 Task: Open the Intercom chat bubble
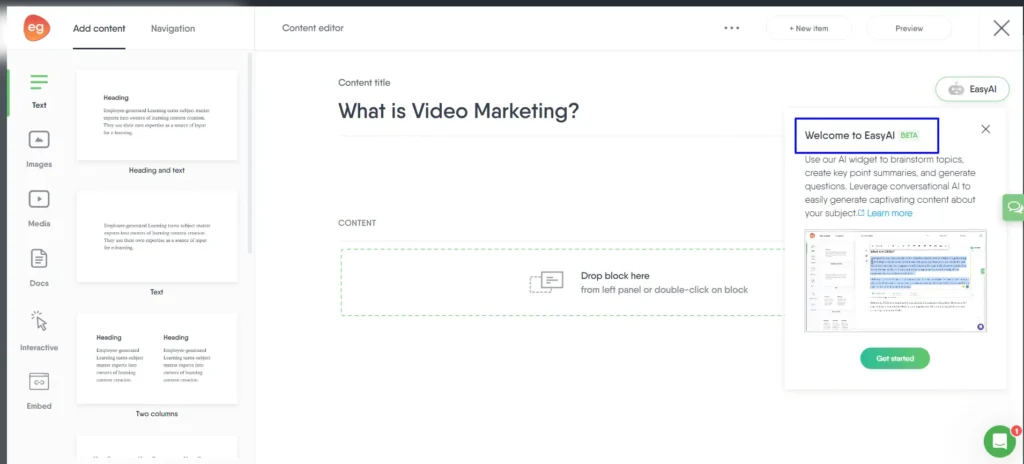click(x=1000, y=441)
